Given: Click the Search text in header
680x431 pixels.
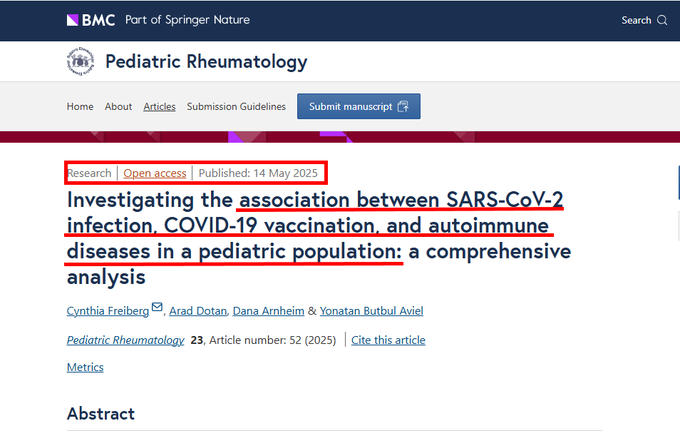Looking at the screenshot, I should click(x=636, y=20).
